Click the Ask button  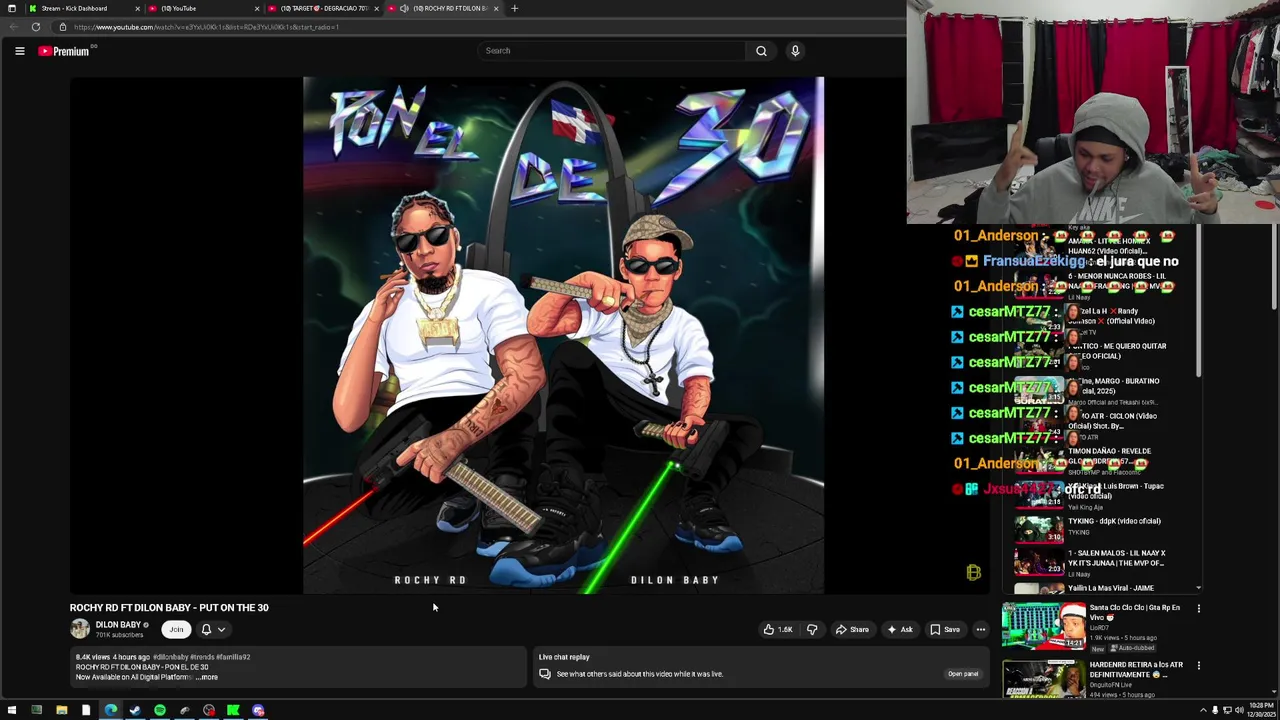coord(899,630)
